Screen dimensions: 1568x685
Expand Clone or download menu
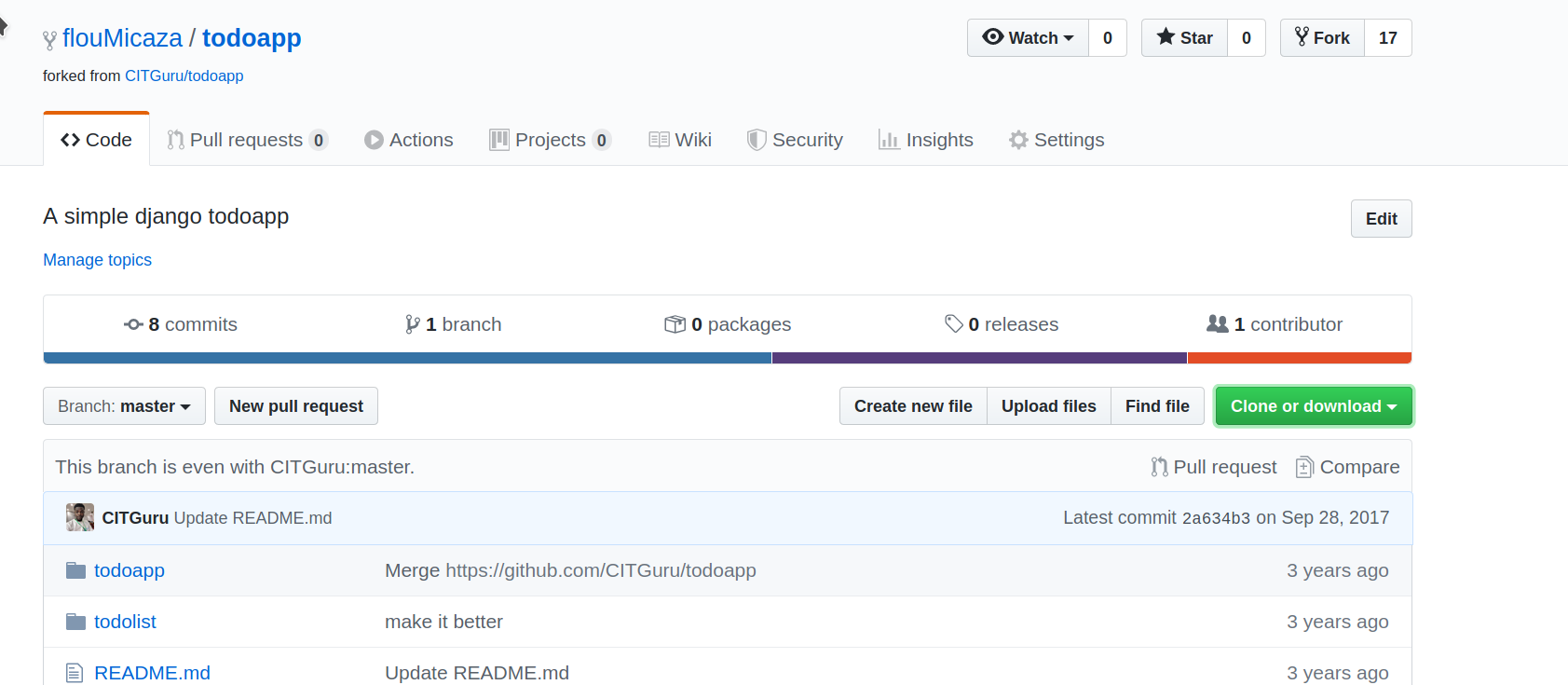tap(1314, 406)
